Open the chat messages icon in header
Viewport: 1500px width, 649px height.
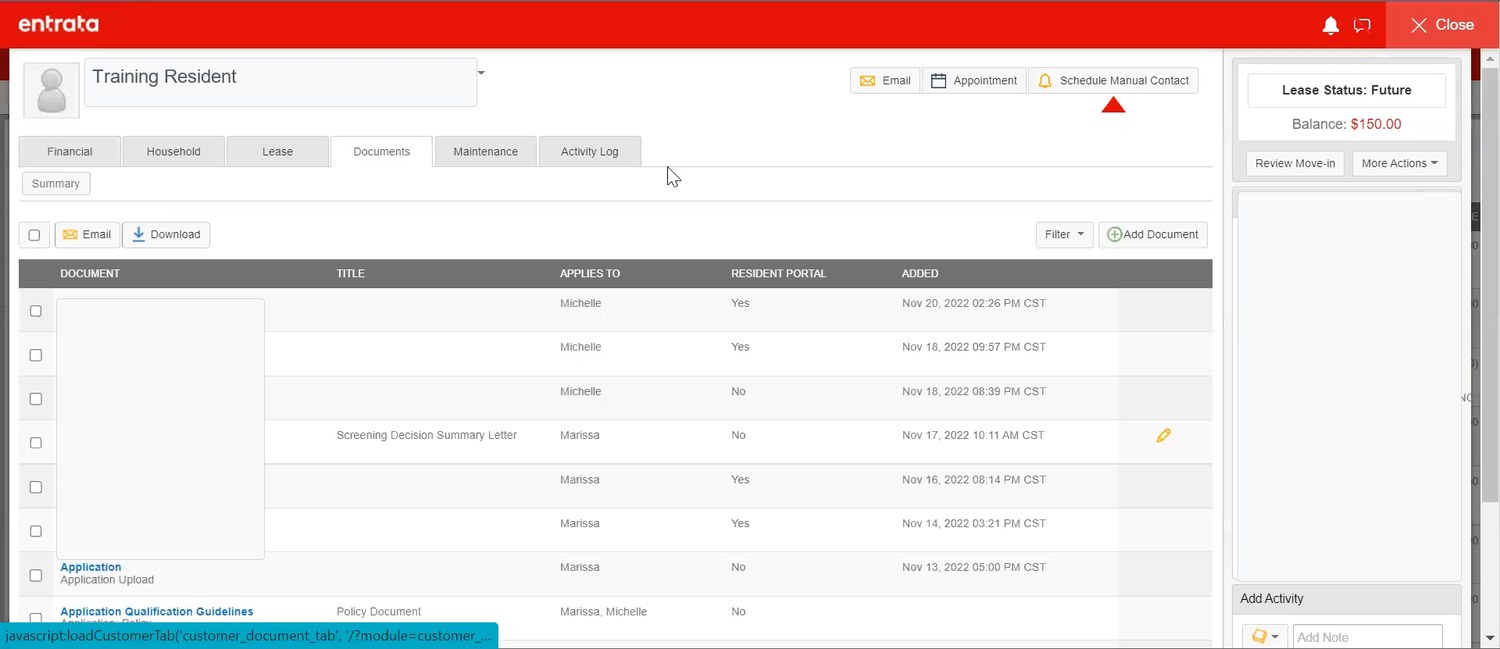tap(1362, 25)
